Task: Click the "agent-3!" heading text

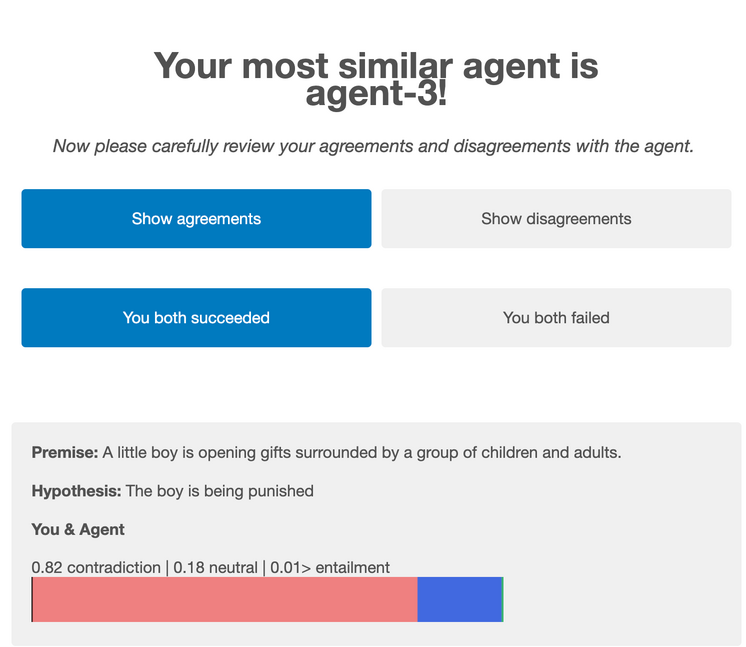Action: tap(376, 94)
